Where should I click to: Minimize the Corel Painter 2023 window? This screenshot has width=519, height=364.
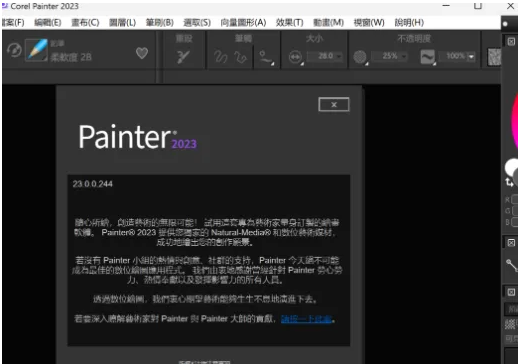click(x=446, y=6)
